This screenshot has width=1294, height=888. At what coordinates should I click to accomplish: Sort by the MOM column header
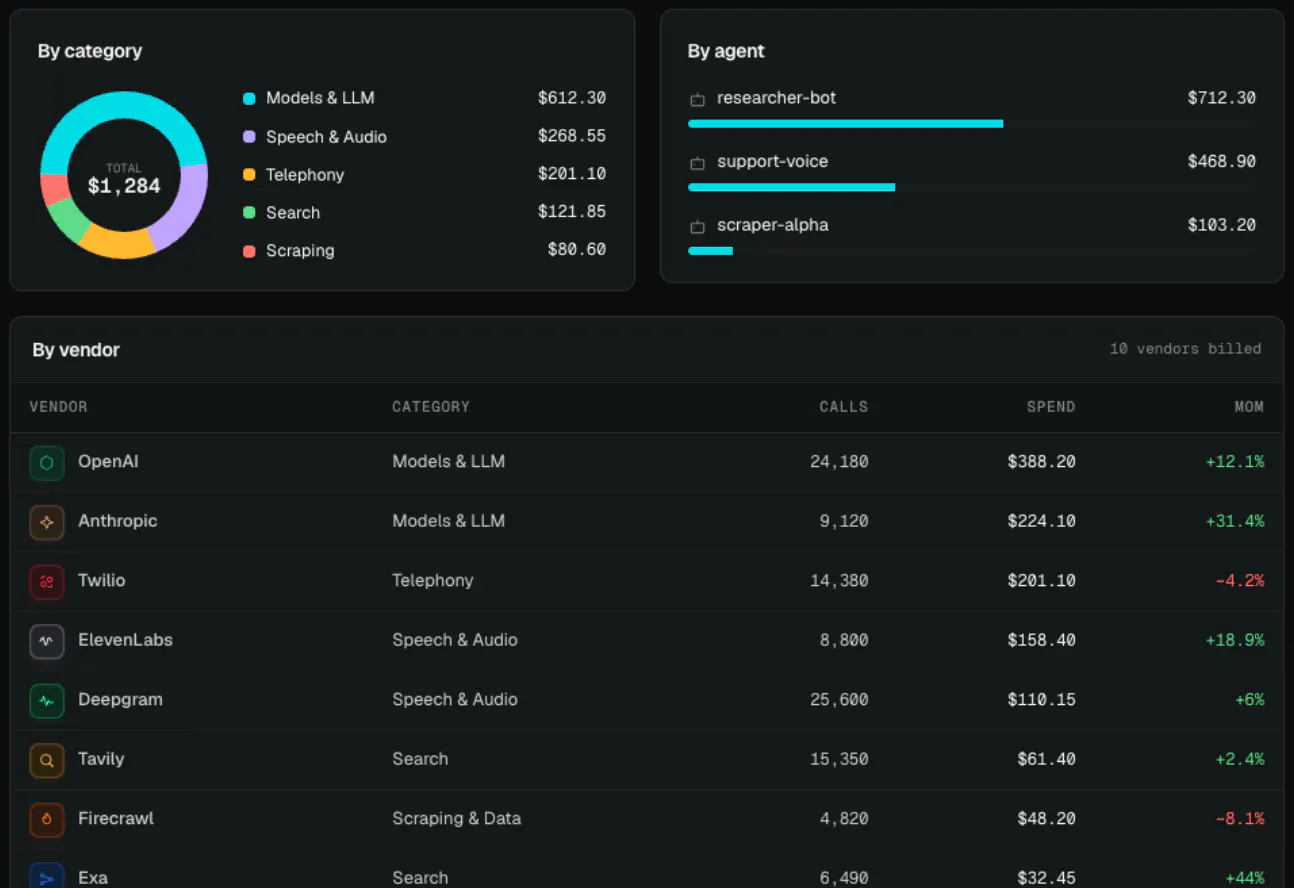1249,407
